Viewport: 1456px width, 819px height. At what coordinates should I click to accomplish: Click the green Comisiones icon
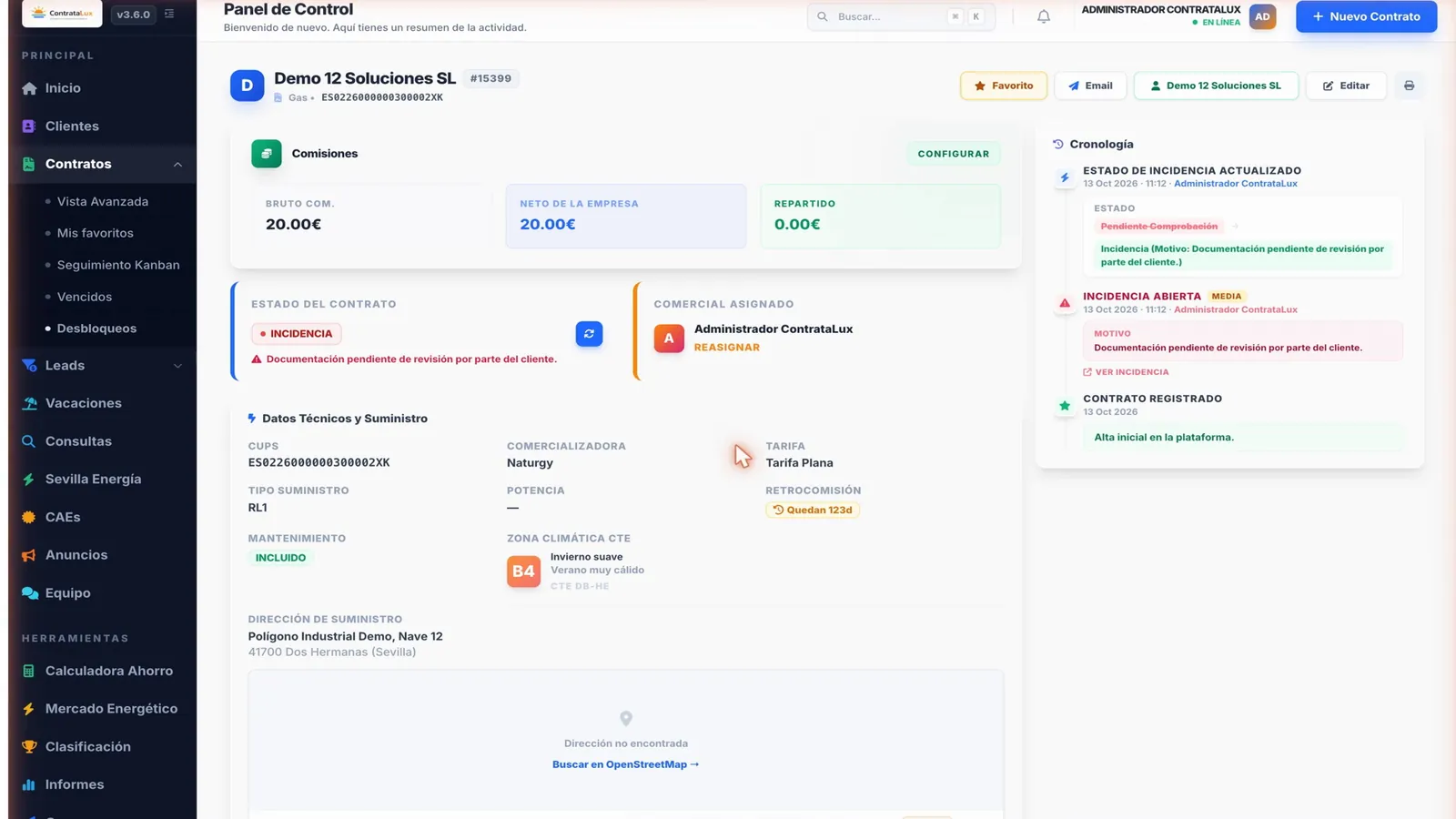(267, 154)
